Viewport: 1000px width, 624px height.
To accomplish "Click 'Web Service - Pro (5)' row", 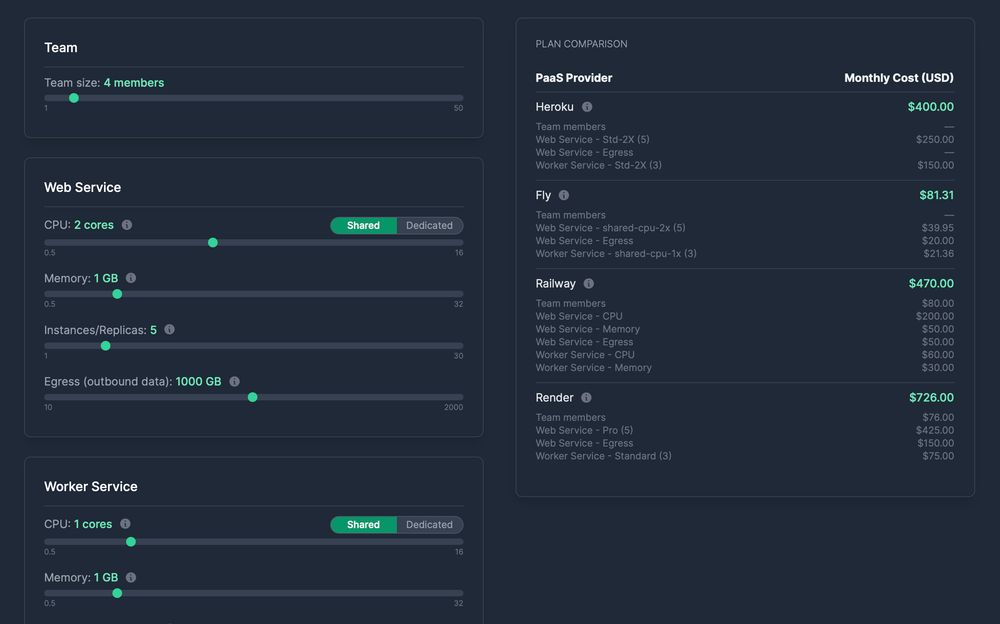I will pyautogui.click(x=745, y=430).
